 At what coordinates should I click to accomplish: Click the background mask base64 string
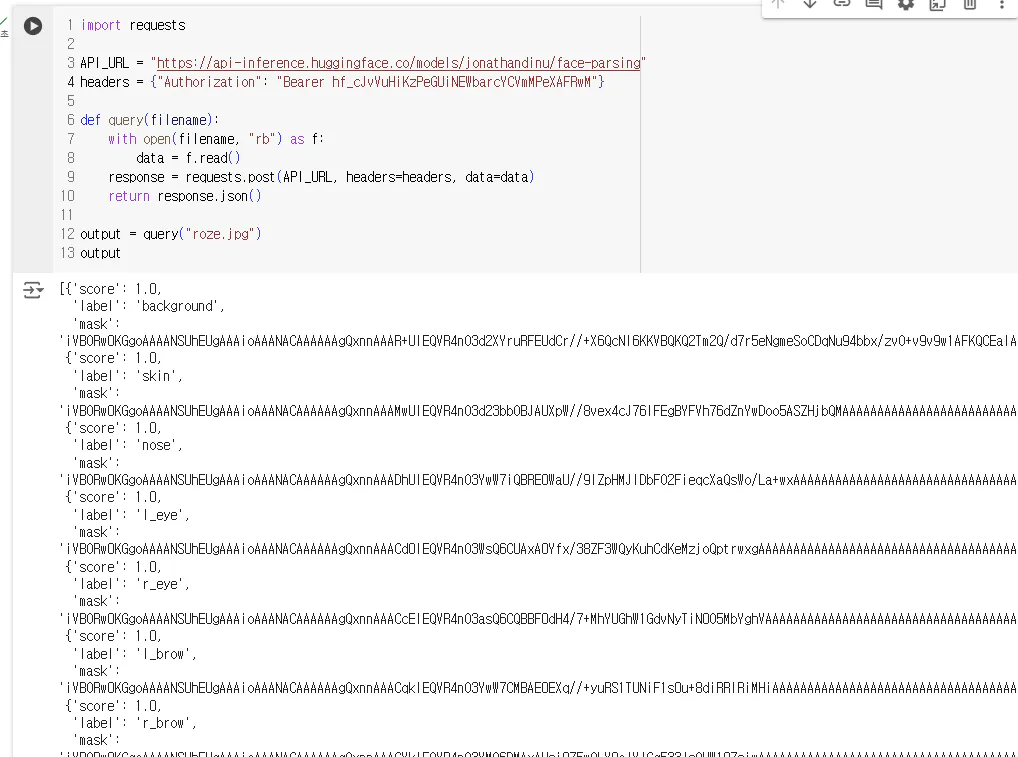(538, 341)
